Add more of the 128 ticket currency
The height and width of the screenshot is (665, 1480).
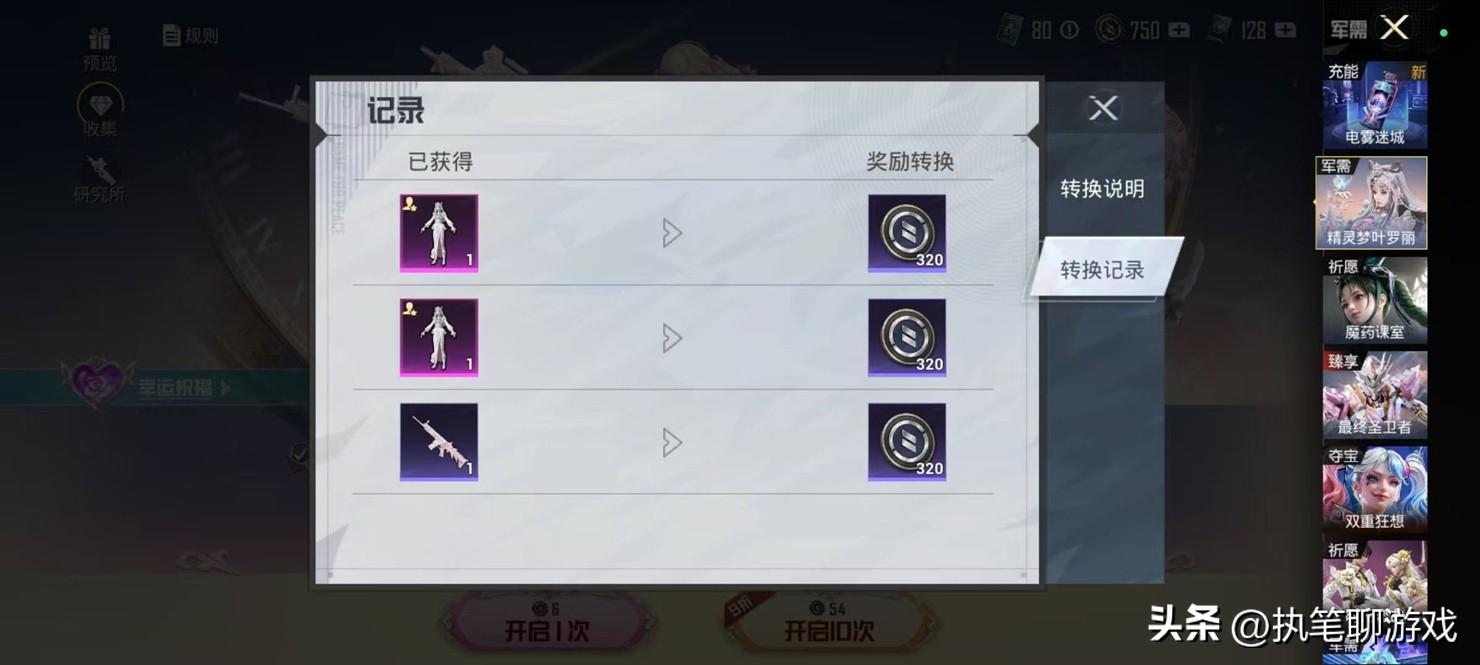coord(1286,30)
